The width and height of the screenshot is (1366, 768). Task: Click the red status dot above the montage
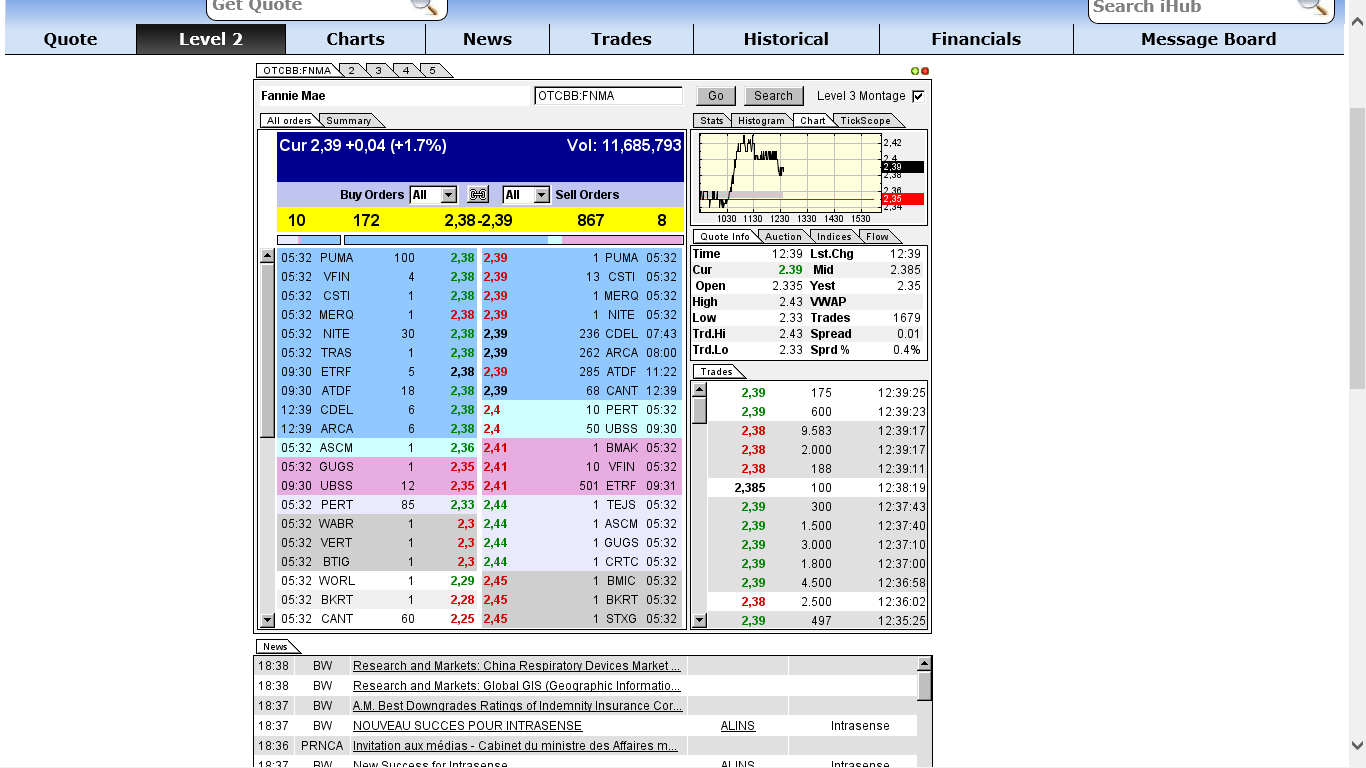pyautogui.click(x=925, y=71)
